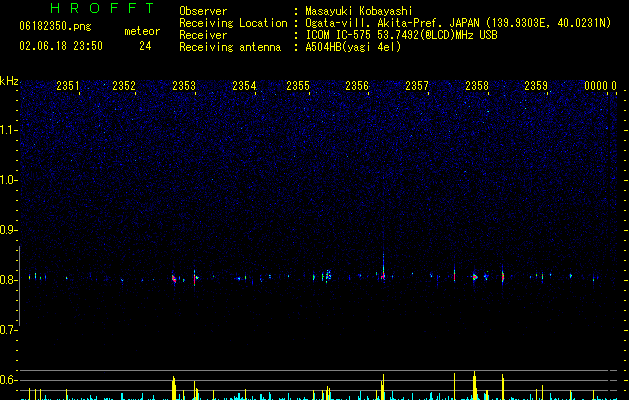Click the 2353 time marker
The image size is (629, 400).
point(184,86)
